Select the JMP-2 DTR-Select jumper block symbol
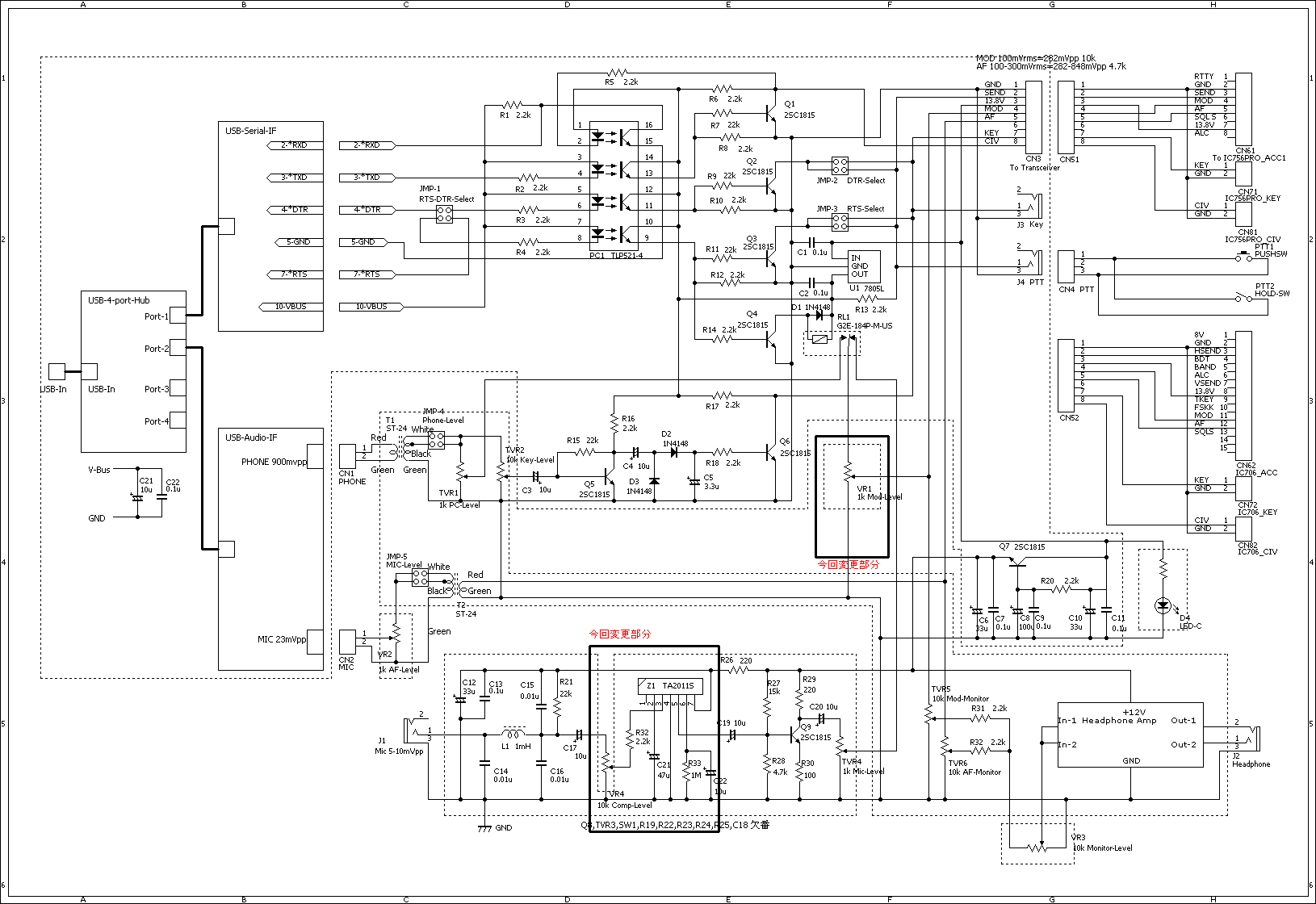1316x904 pixels. click(840, 165)
